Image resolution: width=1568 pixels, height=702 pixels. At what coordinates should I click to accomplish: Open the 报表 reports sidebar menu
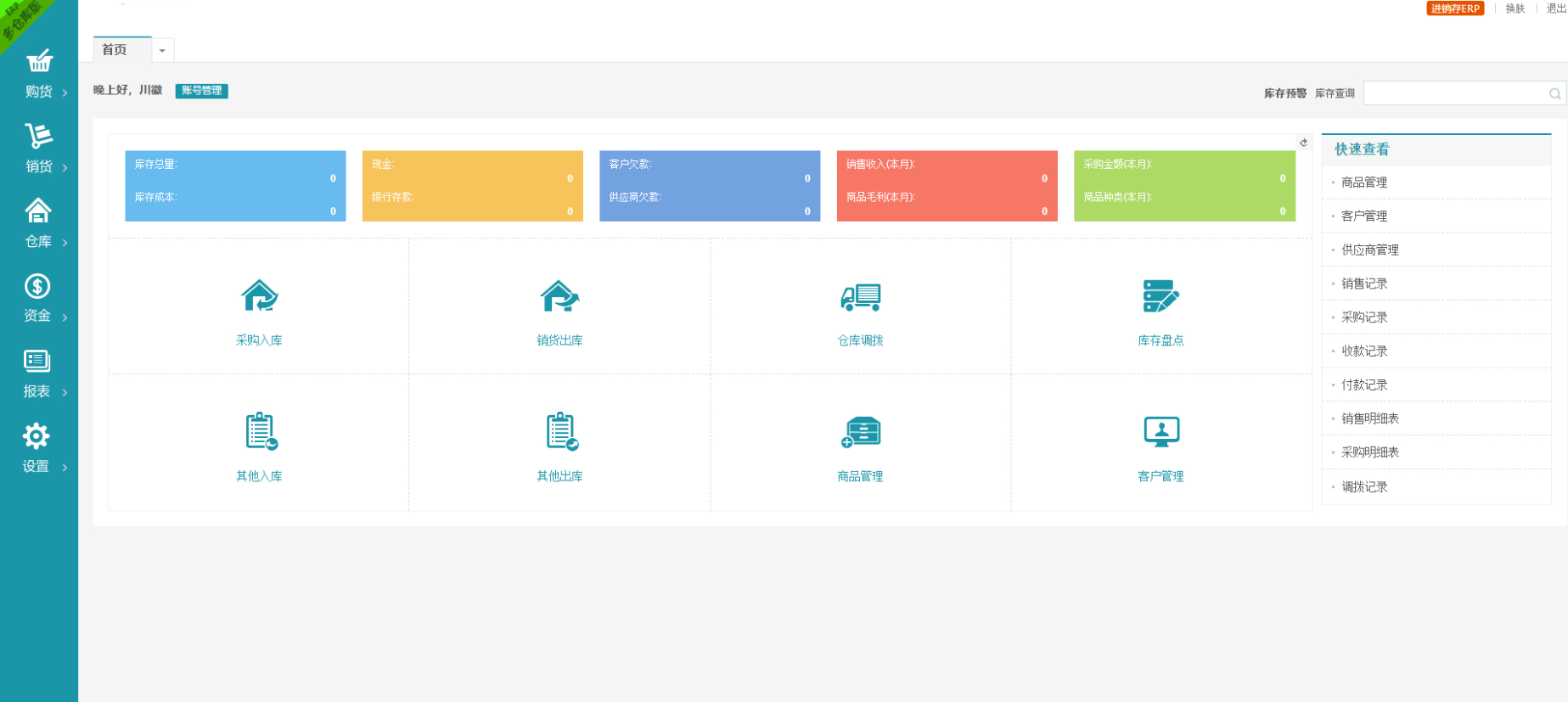pyautogui.click(x=39, y=373)
